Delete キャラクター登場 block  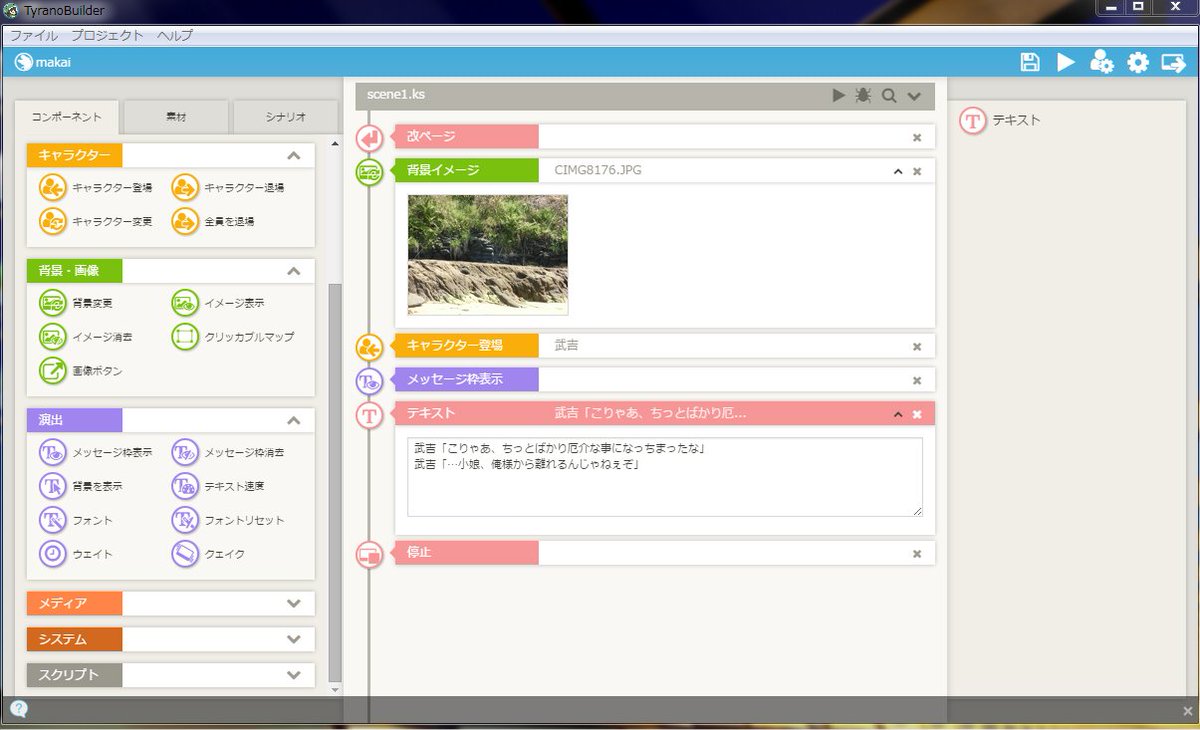917,346
